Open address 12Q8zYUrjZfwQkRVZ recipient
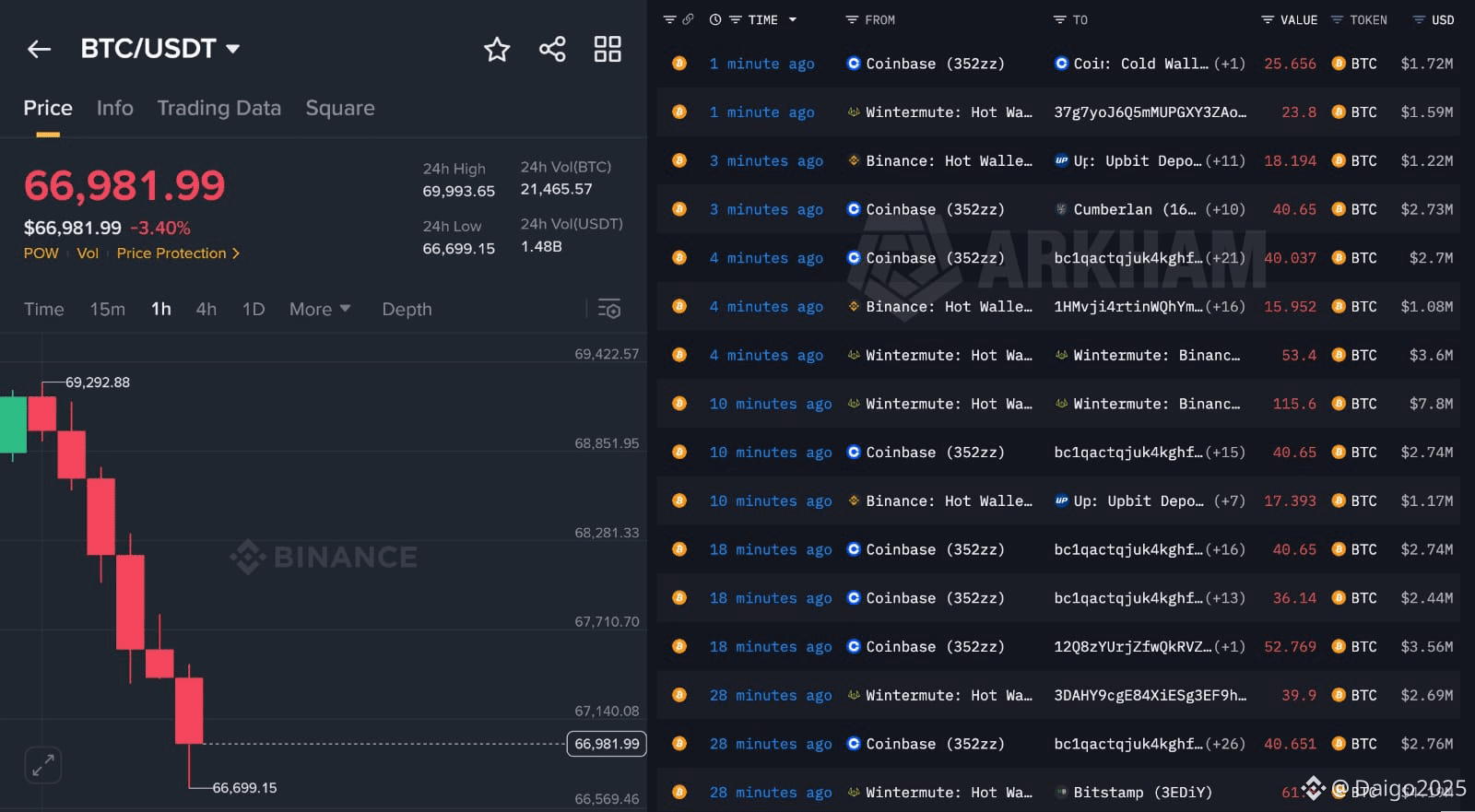This screenshot has height=812, width=1475. (1133, 647)
